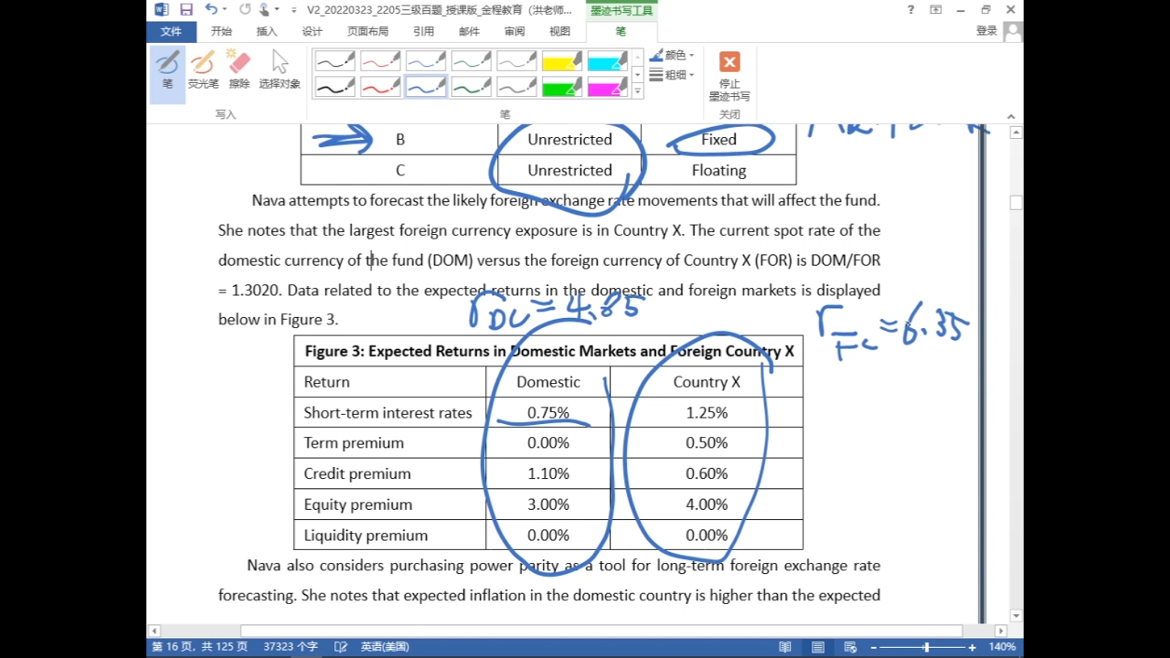Open the 颜色 color dropdown
The height and width of the screenshot is (658, 1170).
point(672,55)
